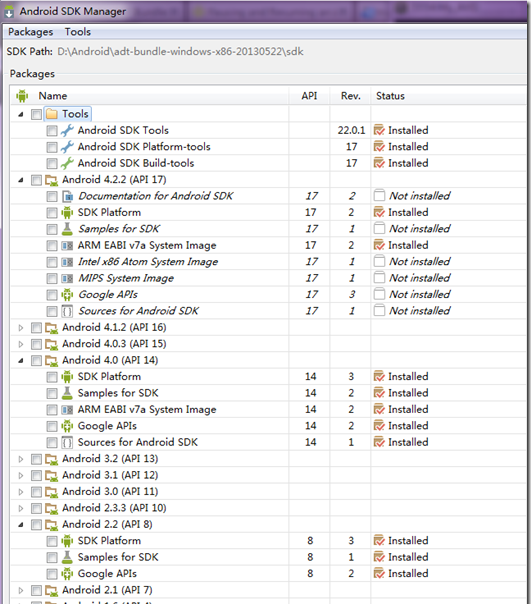Expand the Android 4.0.3 (API 15) group
The image size is (531, 604).
pyautogui.click(x=21, y=344)
